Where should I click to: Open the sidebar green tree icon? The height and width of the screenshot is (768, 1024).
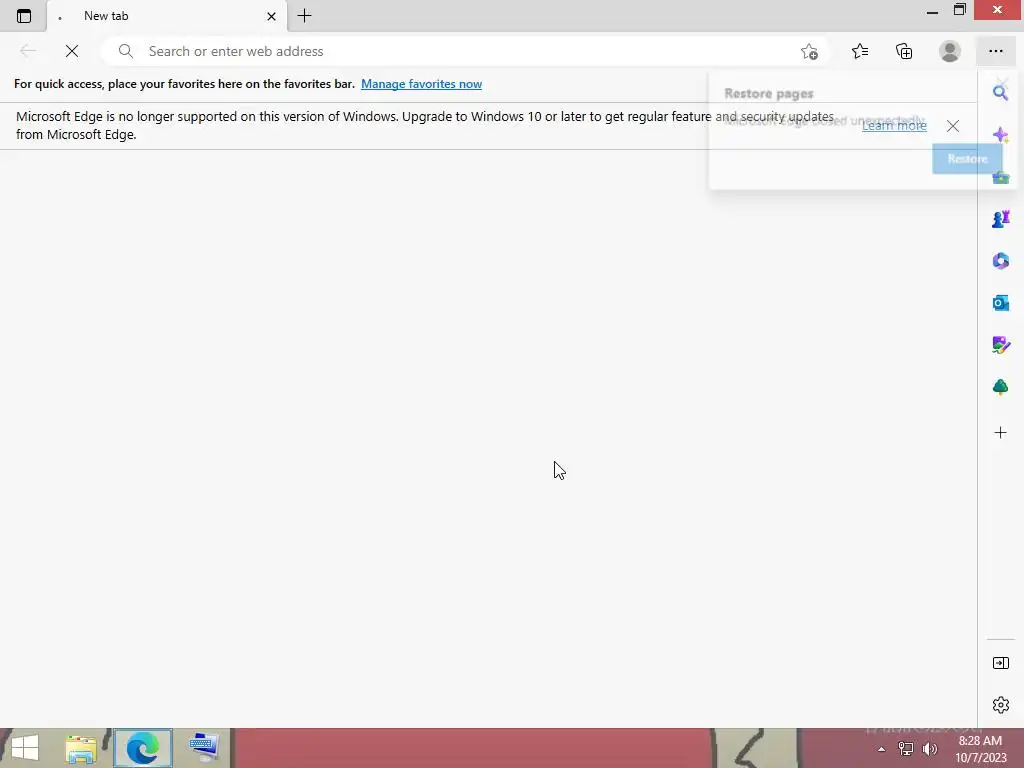click(x=1000, y=387)
